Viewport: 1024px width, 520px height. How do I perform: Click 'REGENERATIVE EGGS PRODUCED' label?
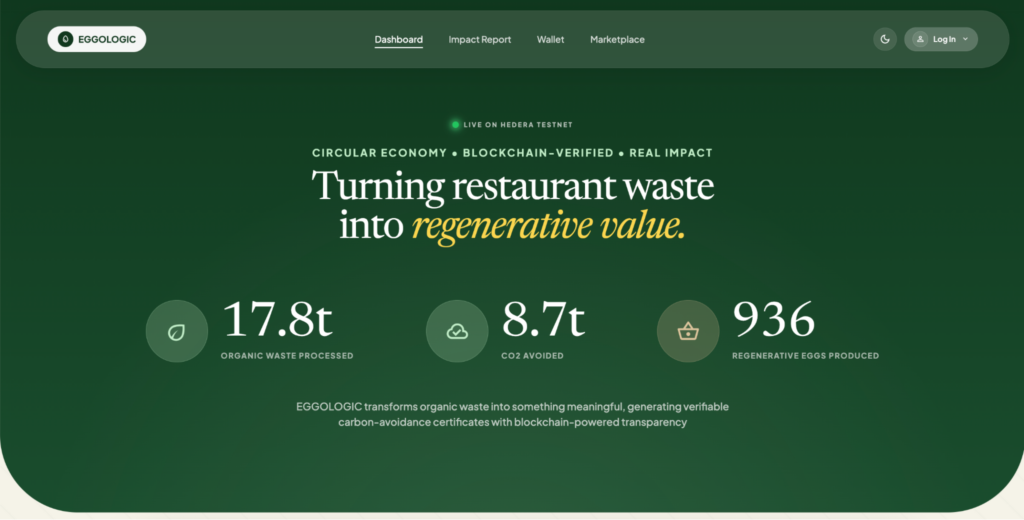[805, 356]
